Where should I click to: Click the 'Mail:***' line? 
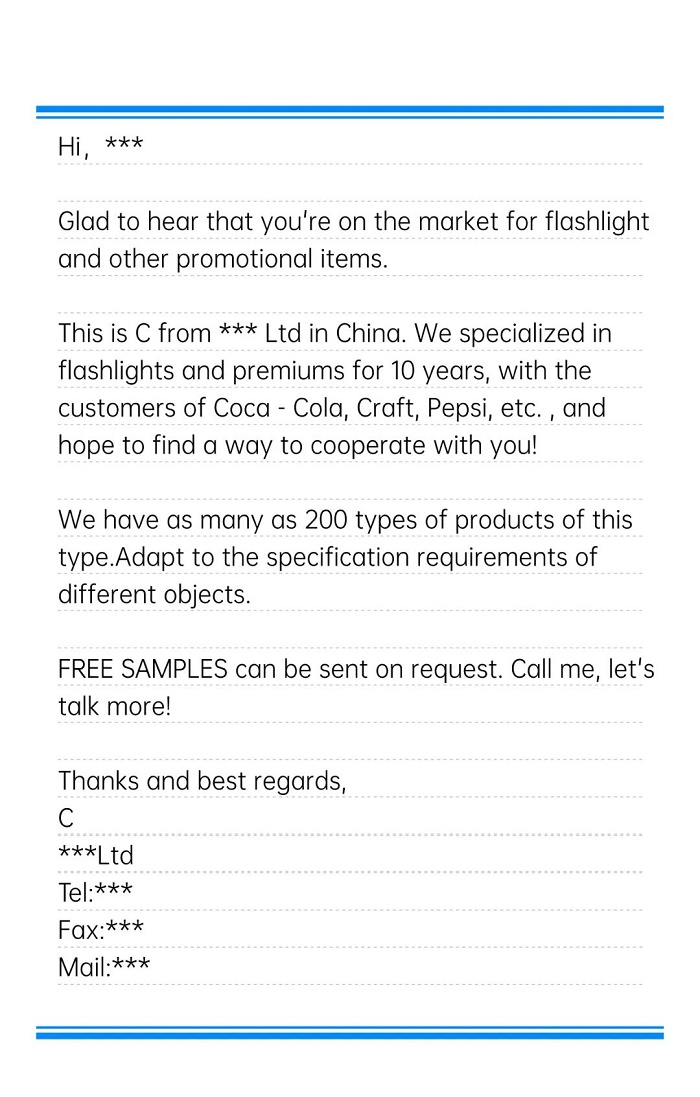pos(104,967)
